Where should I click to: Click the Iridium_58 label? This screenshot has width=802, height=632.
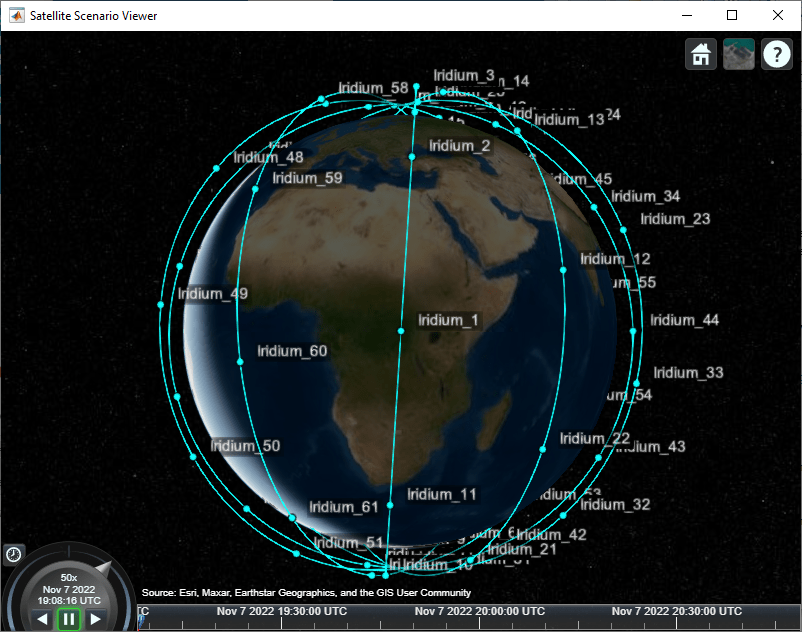tap(373, 88)
